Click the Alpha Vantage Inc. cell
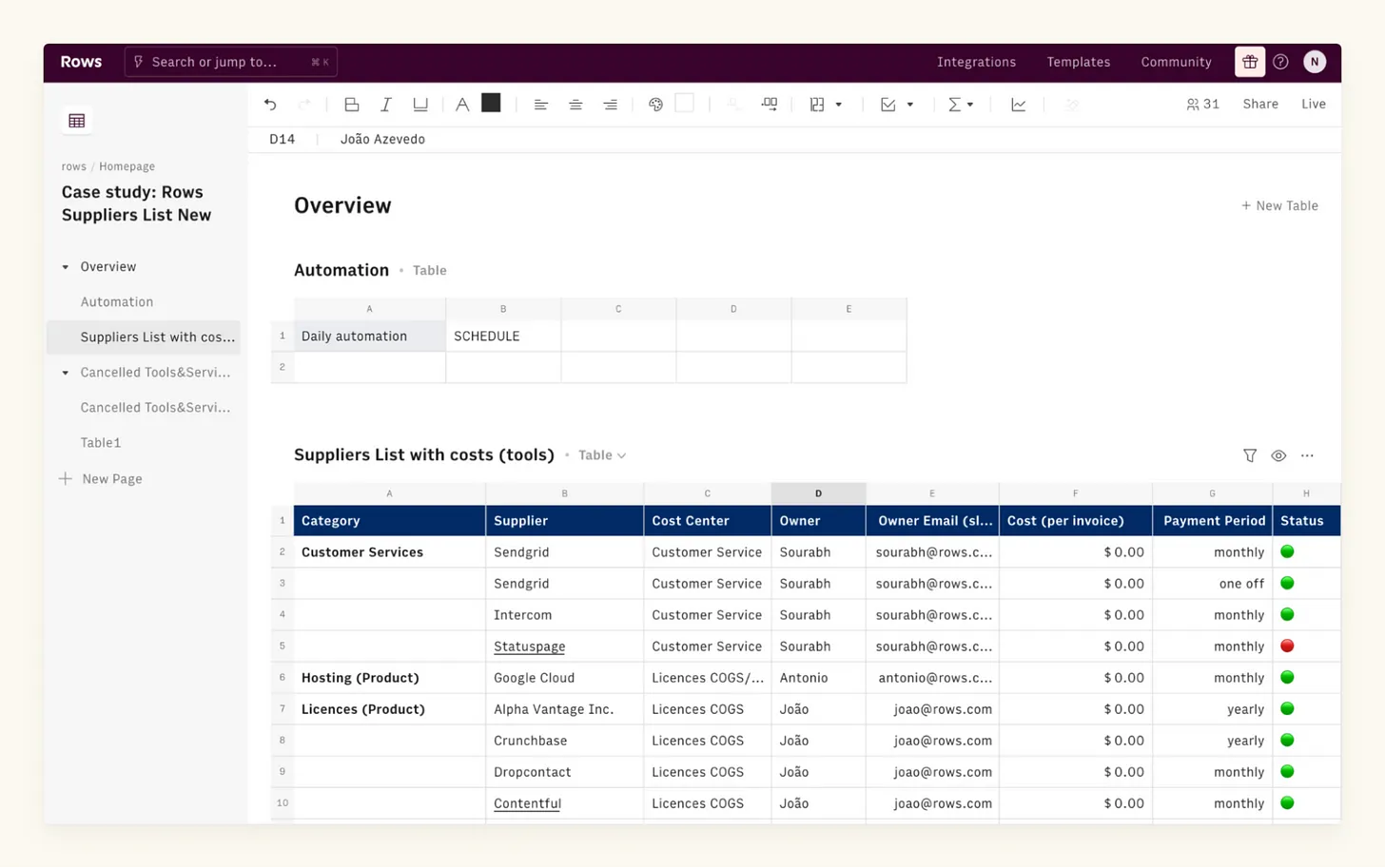The width and height of the screenshot is (1385, 868). [564, 709]
